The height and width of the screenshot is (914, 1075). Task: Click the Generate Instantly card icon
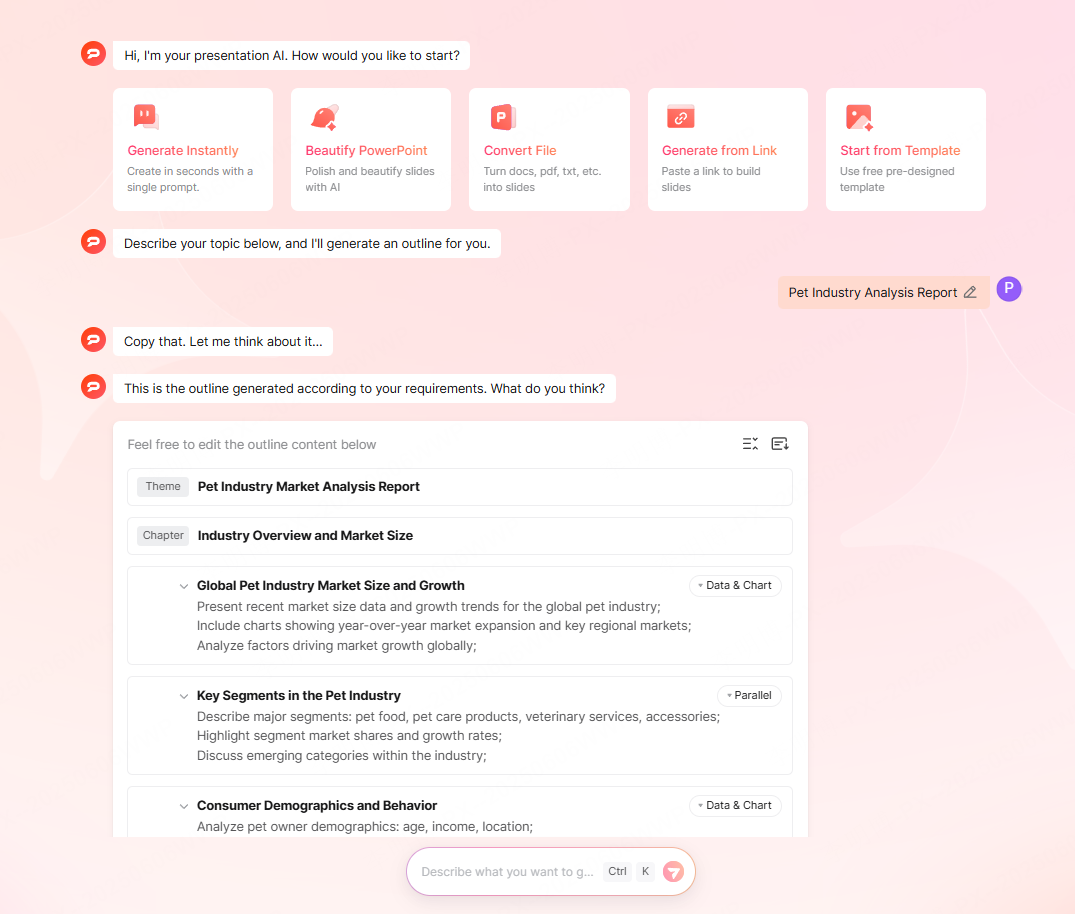146,117
